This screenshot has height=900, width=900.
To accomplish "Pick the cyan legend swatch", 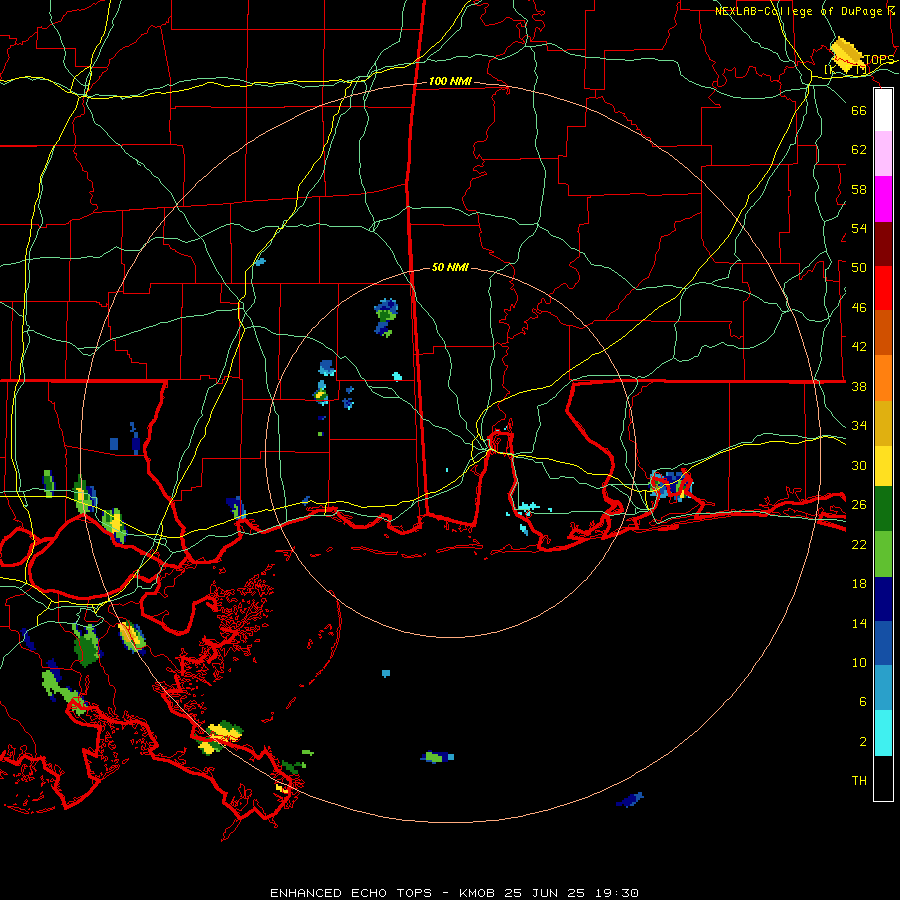I will click(883, 733).
